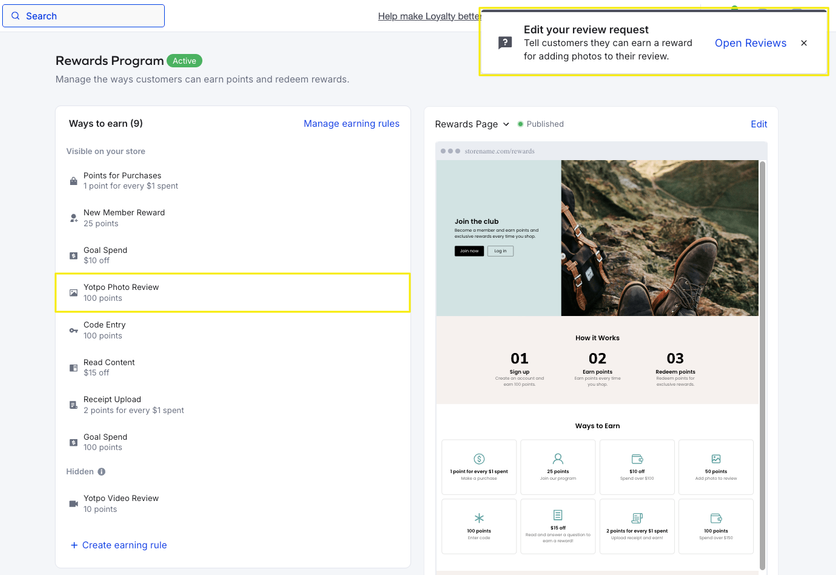This screenshot has height=575, width=836.
Task: Click Edit for the Rewards Page
Action: coord(759,124)
